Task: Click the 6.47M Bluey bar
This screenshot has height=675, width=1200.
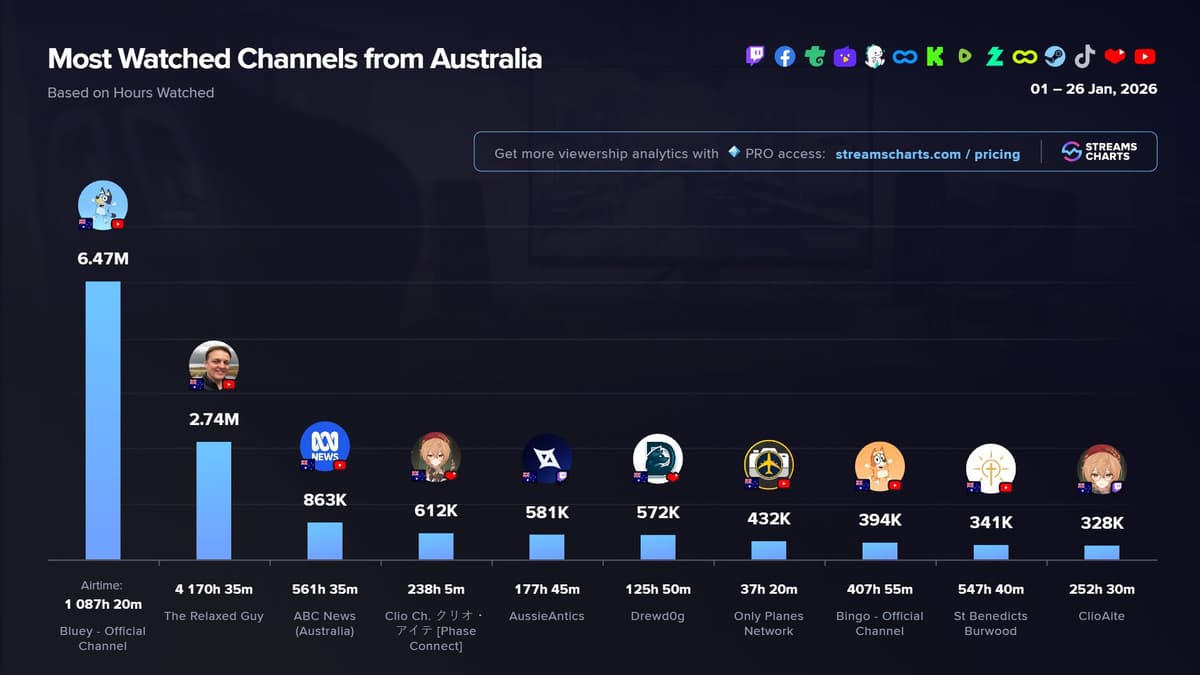Action: [103, 420]
